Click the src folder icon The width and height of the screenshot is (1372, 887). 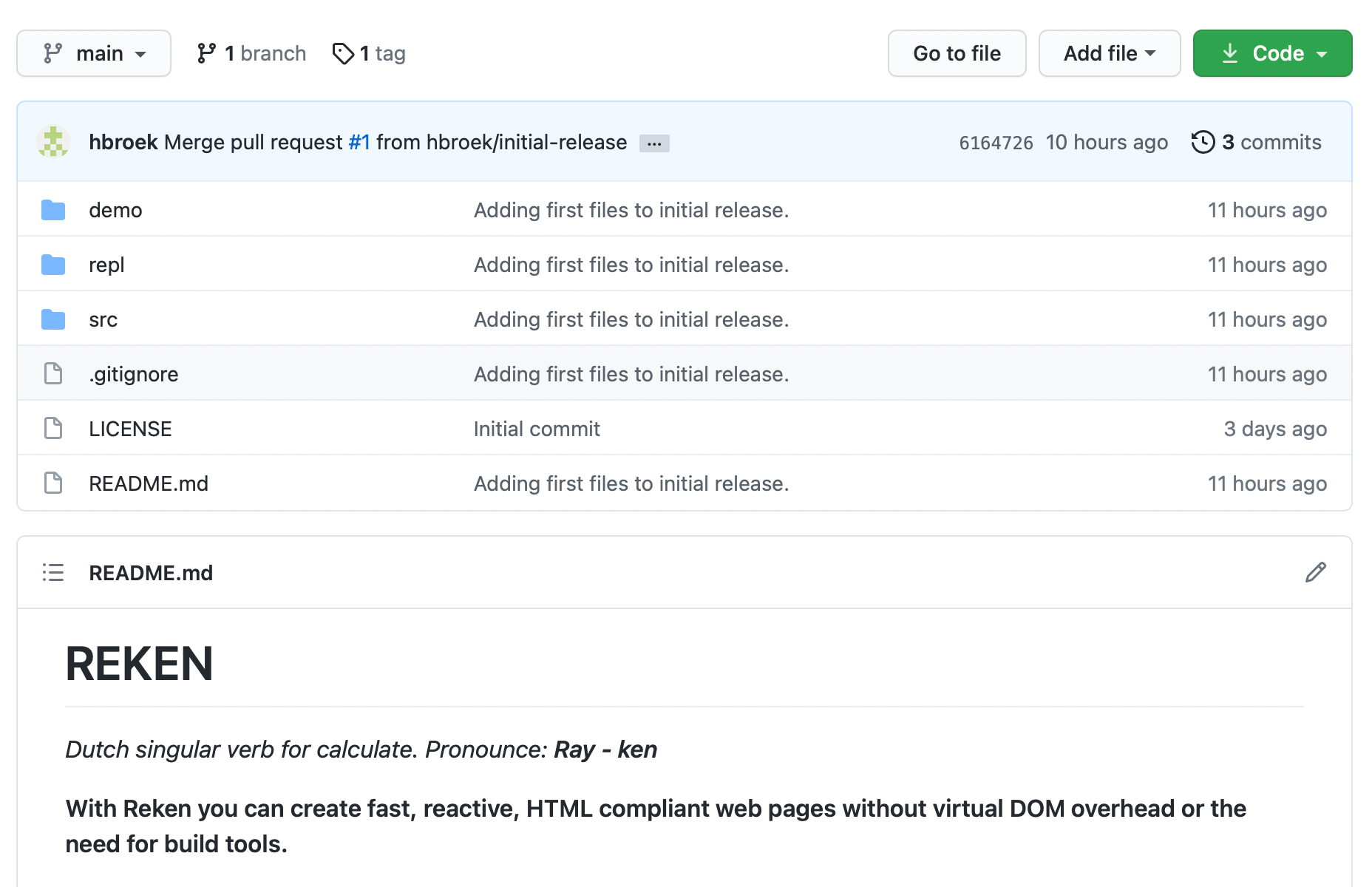click(53, 319)
